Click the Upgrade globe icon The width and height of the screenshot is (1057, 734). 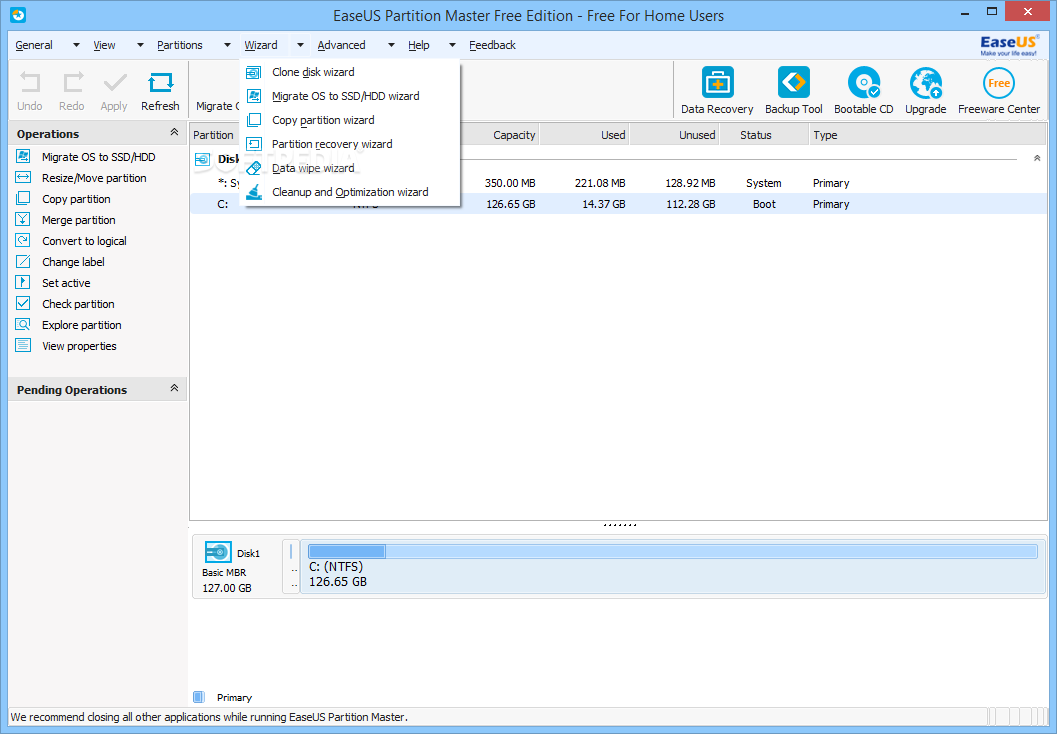click(x=926, y=83)
